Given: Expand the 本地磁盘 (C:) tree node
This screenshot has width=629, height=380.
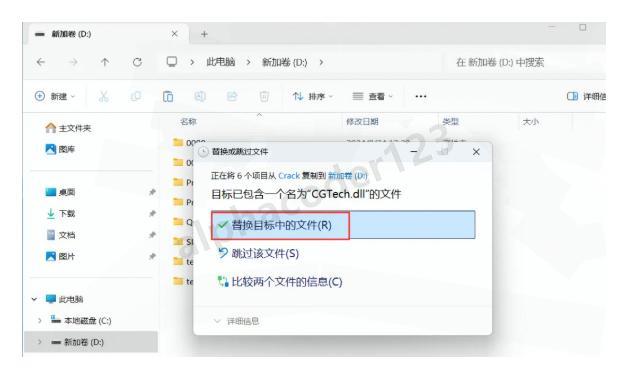Looking at the screenshot, I should (x=39, y=321).
